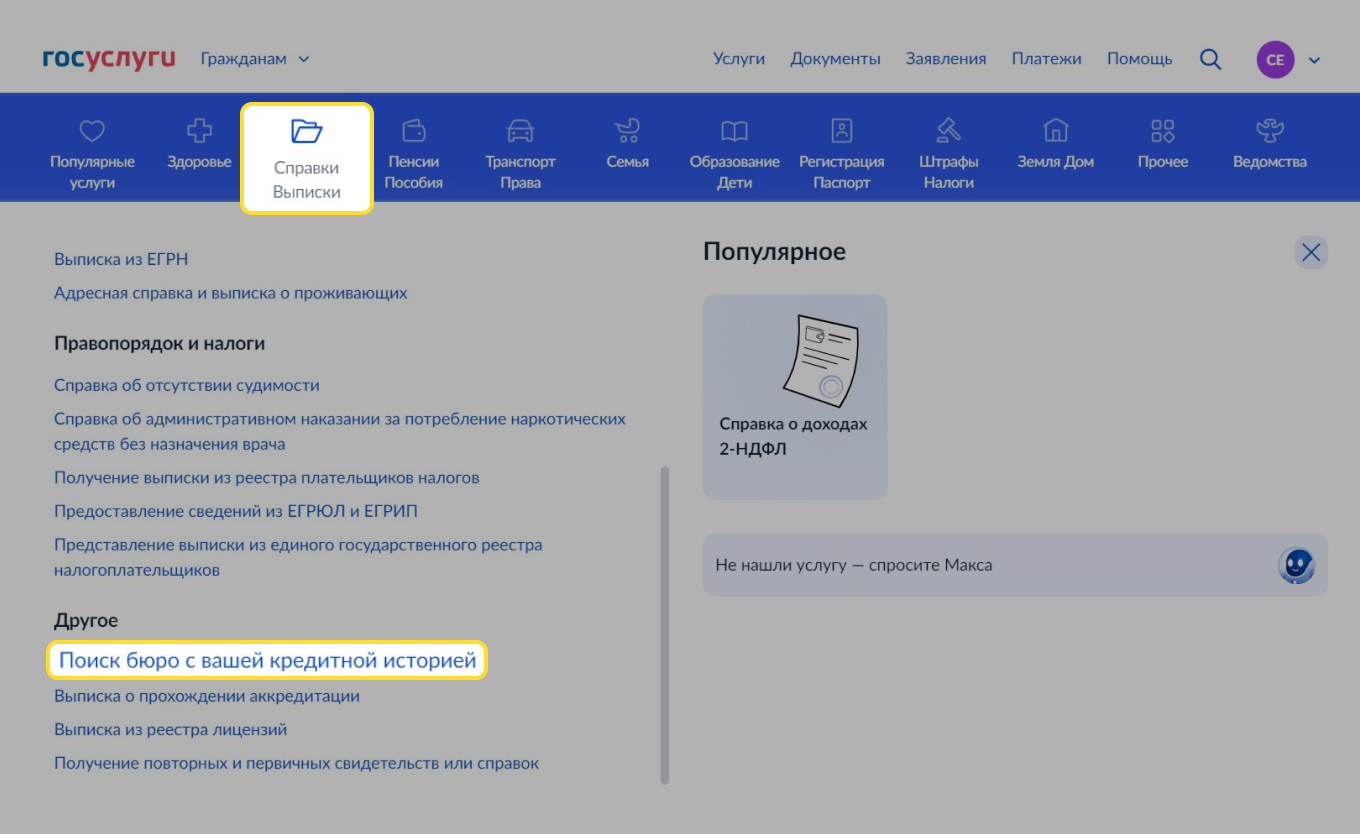The height and width of the screenshot is (834, 1360).
Task: Open the search magnifier icon
Action: click(1210, 59)
